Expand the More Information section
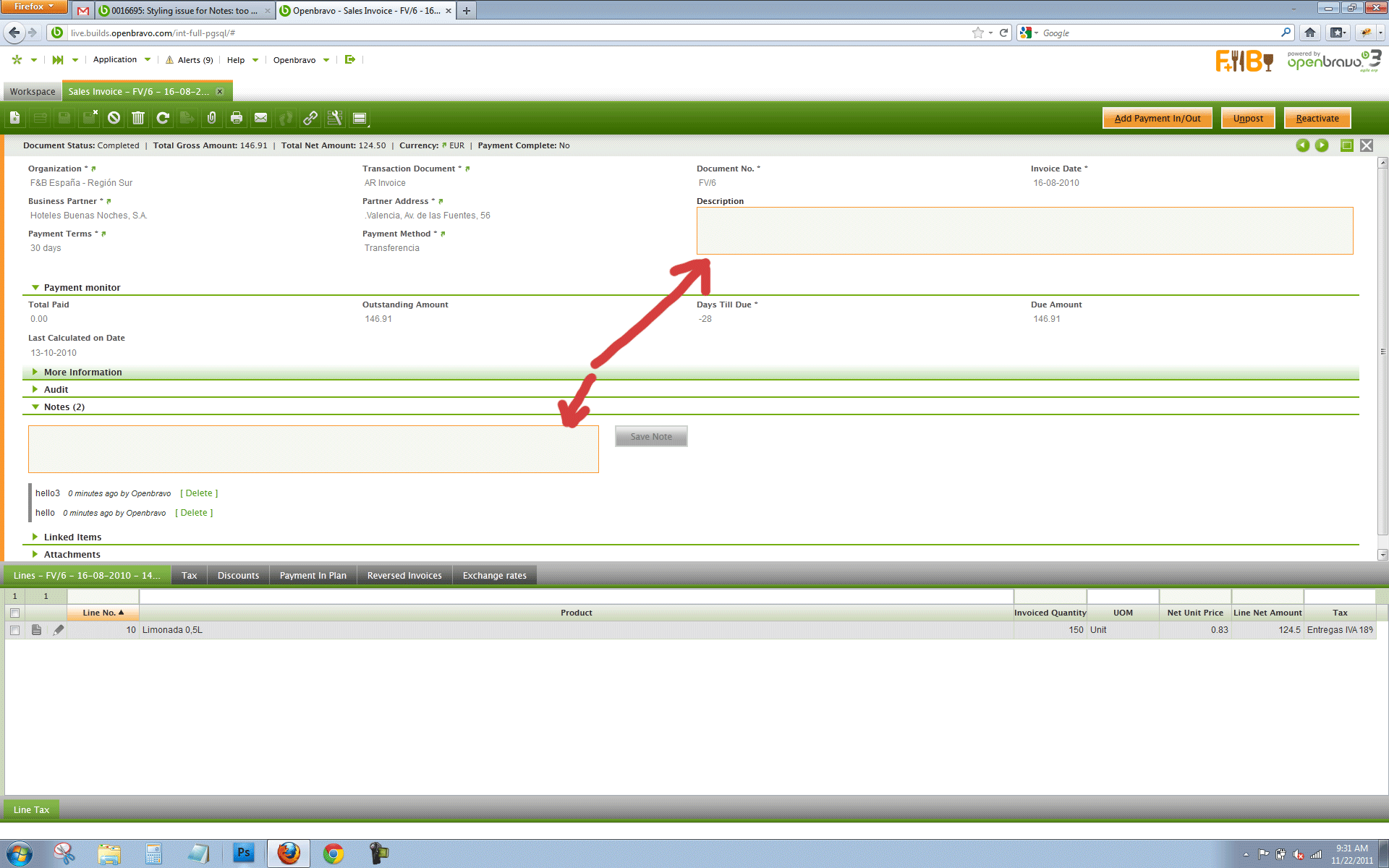This screenshot has width=1389, height=868. 82,373
